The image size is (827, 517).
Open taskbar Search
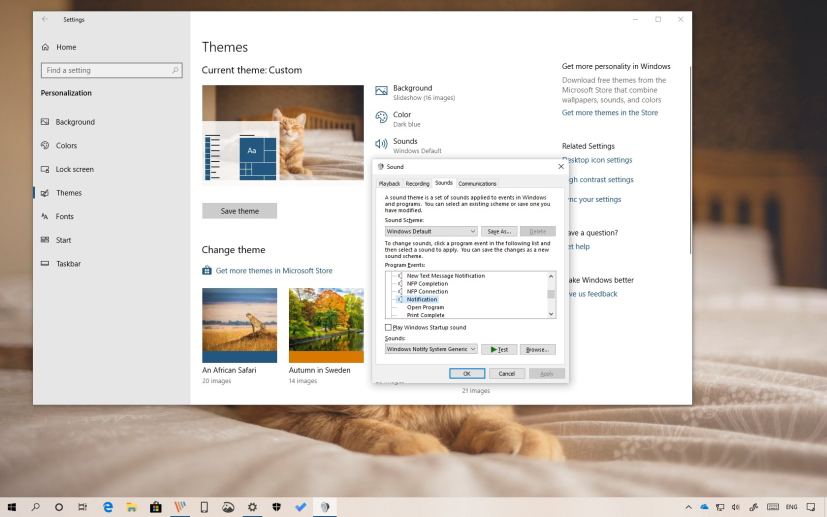[x=35, y=507]
